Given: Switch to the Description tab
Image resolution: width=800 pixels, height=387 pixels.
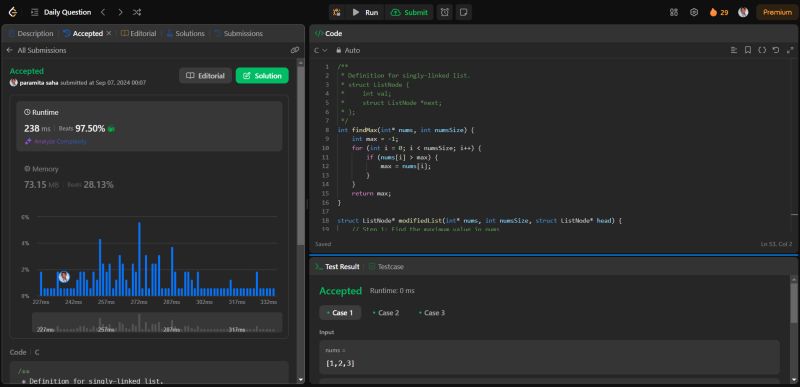Looking at the screenshot, I should (x=31, y=34).
